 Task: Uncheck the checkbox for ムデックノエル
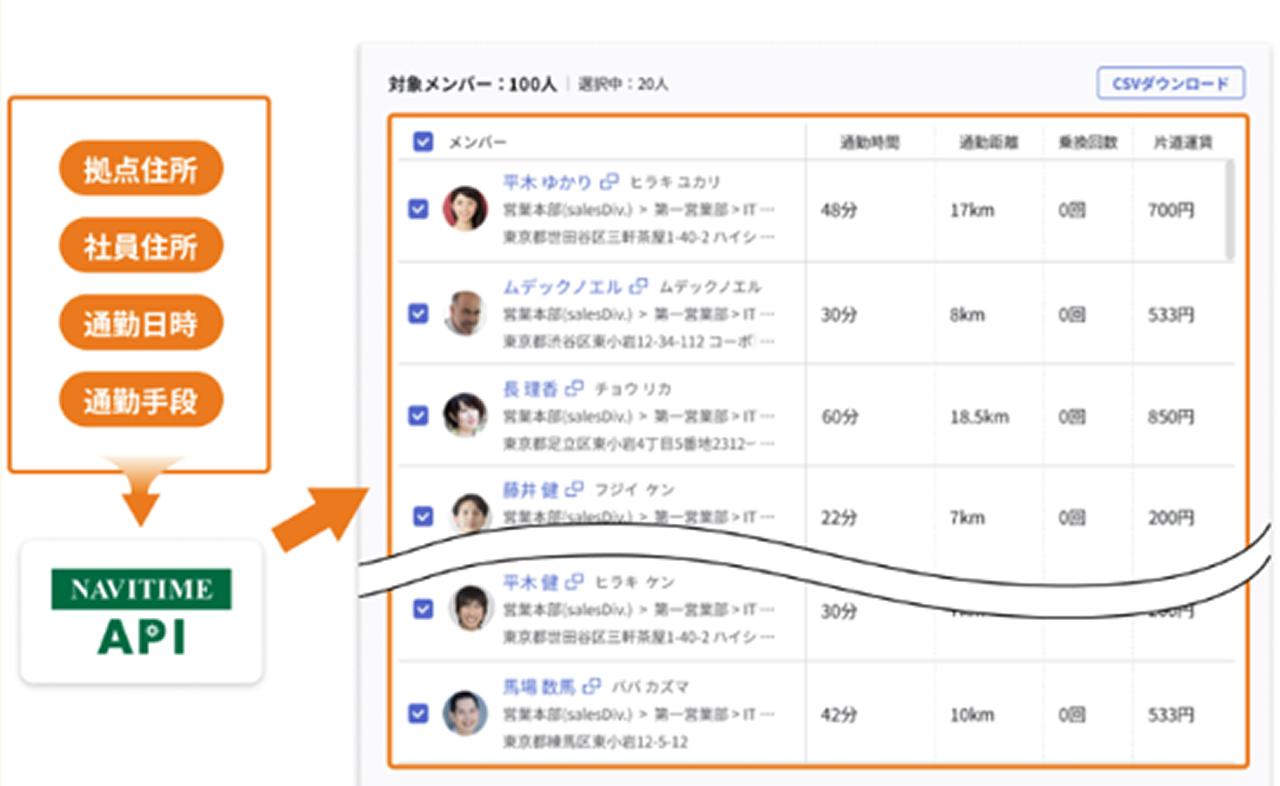(419, 313)
